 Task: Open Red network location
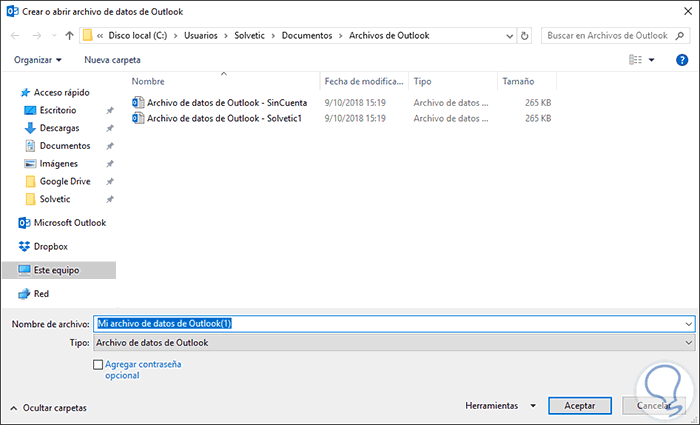tap(41, 294)
